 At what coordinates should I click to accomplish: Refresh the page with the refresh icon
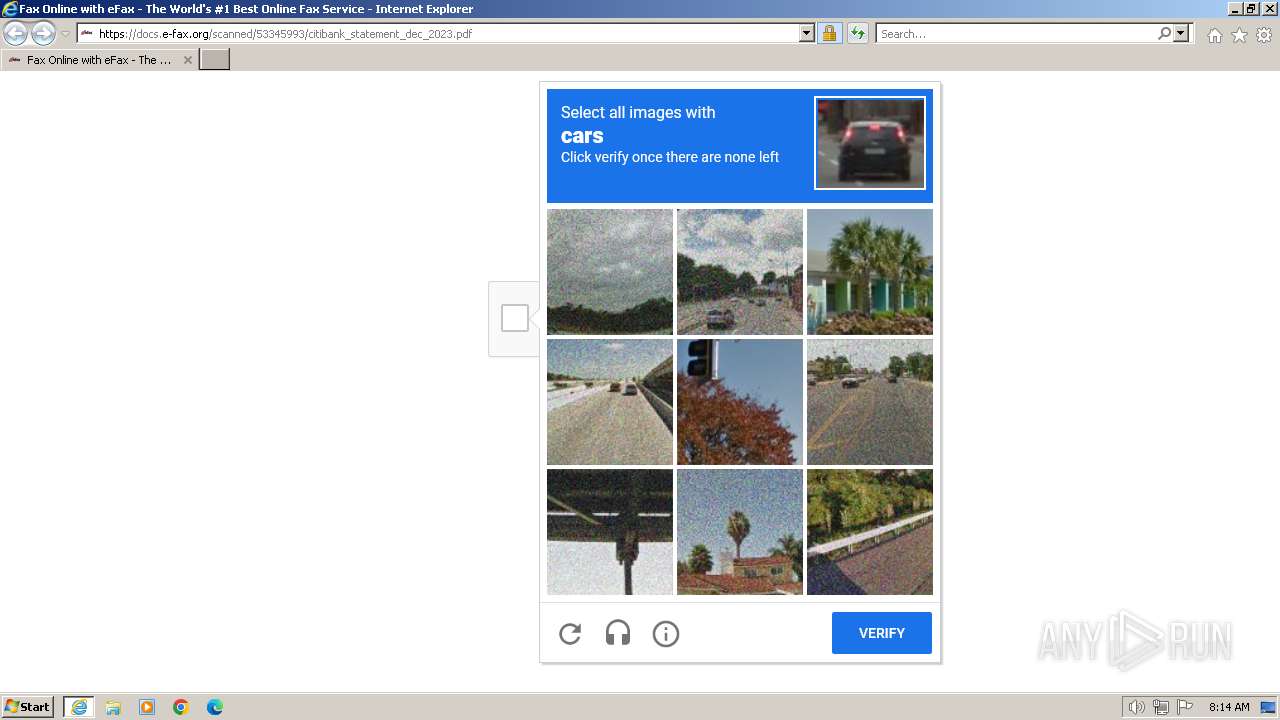tap(857, 34)
